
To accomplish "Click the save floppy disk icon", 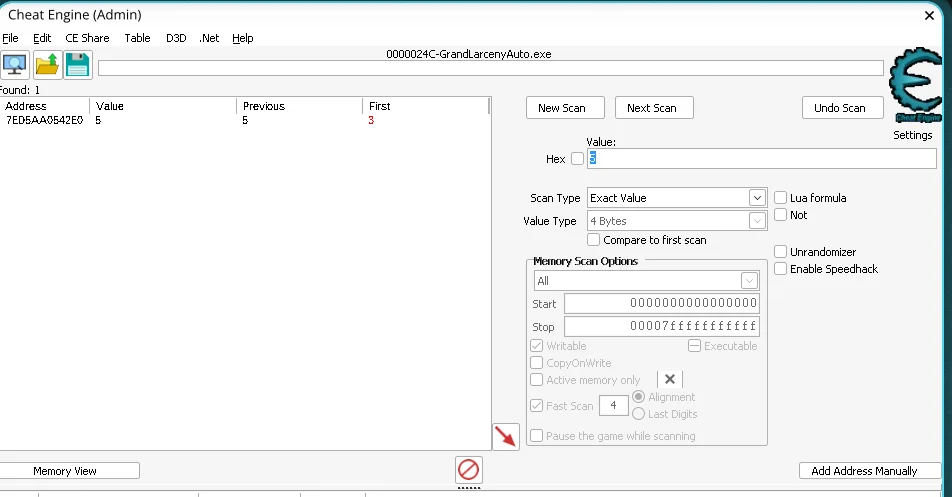I will click(x=77, y=65).
